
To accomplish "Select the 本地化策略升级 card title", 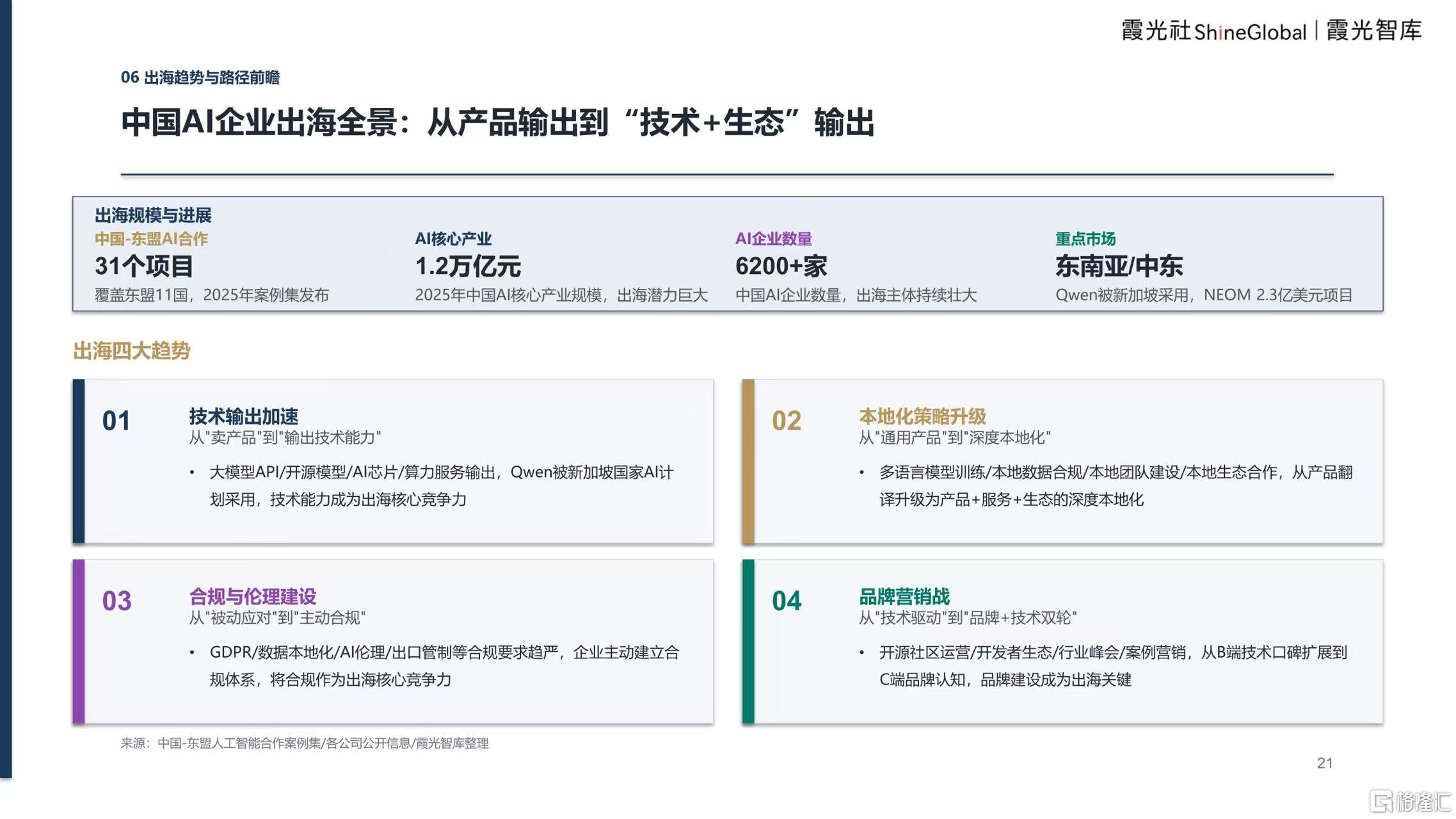I will click(922, 416).
